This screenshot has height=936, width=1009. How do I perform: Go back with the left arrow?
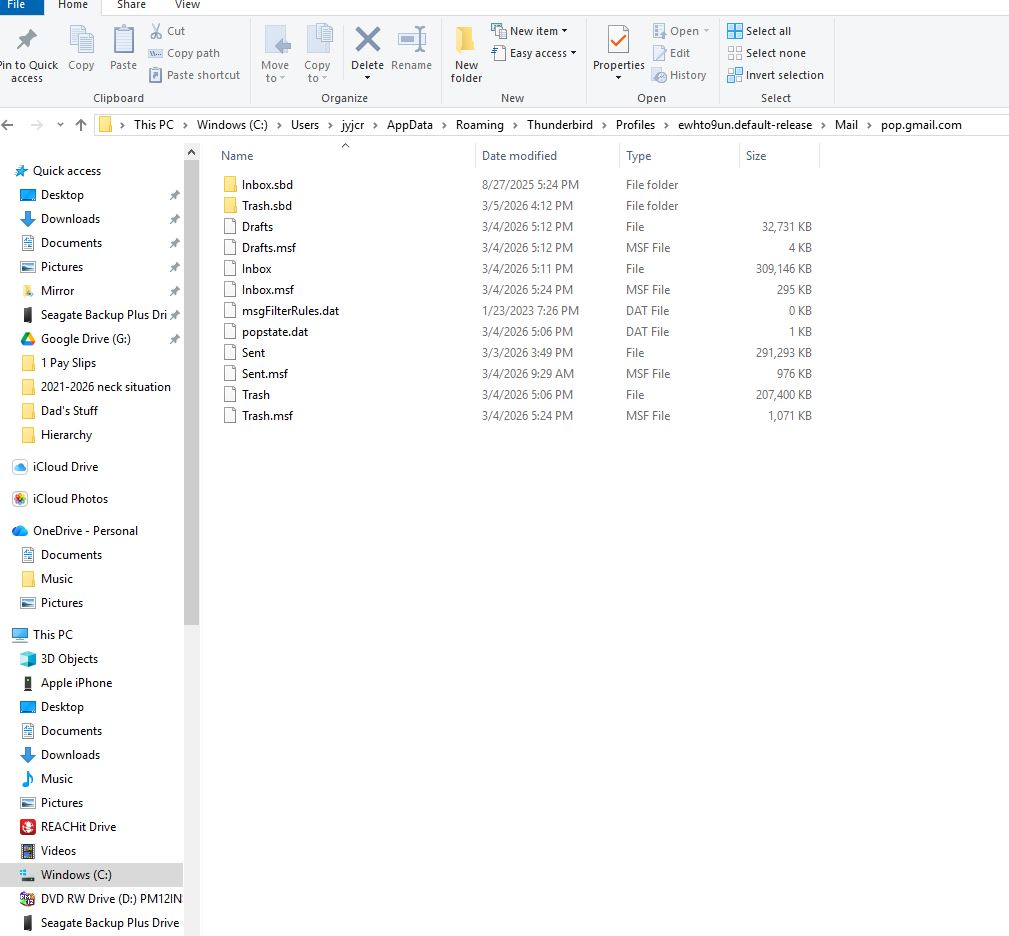pos(8,125)
